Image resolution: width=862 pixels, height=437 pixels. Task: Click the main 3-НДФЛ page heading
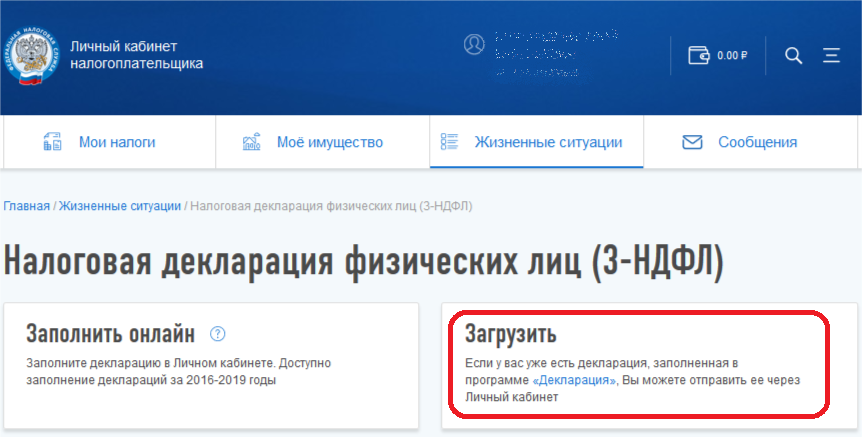click(363, 262)
